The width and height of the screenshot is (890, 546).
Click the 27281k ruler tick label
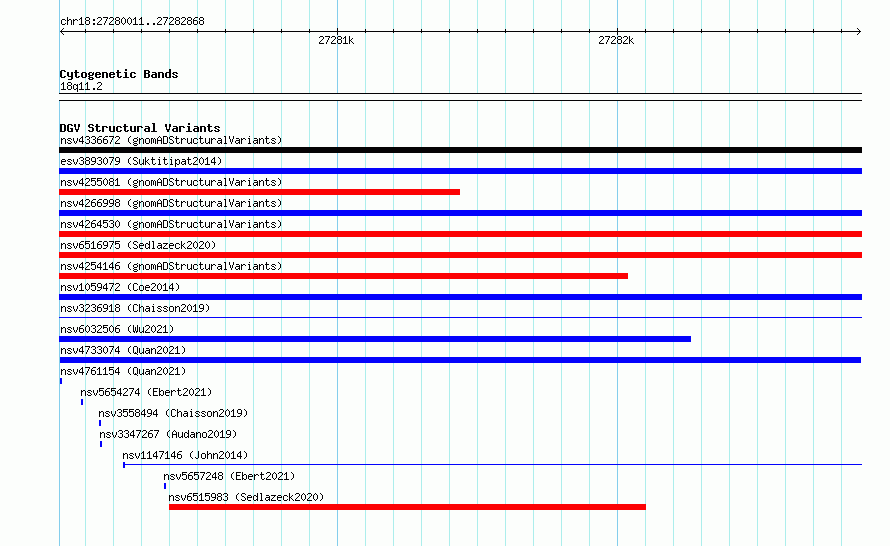(336, 40)
